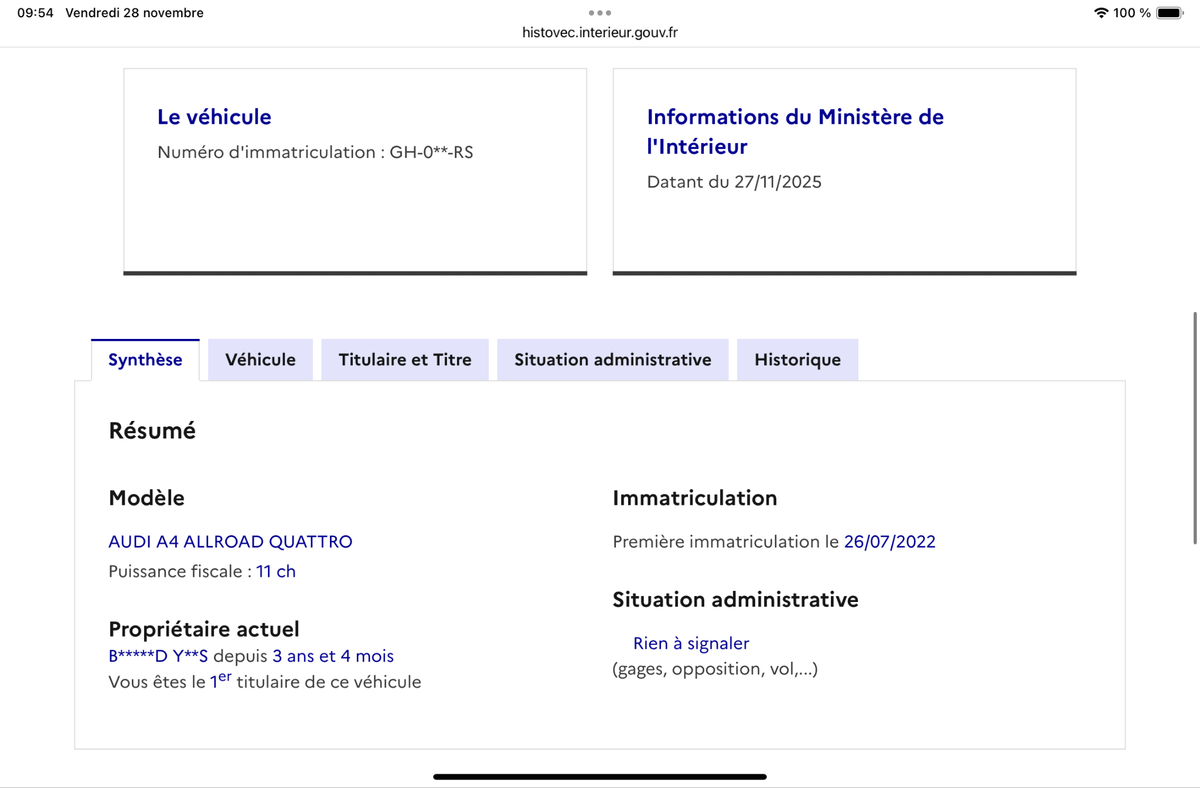Tap the 100 % battery percentage

pyautogui.click(x=1132, y=13)
